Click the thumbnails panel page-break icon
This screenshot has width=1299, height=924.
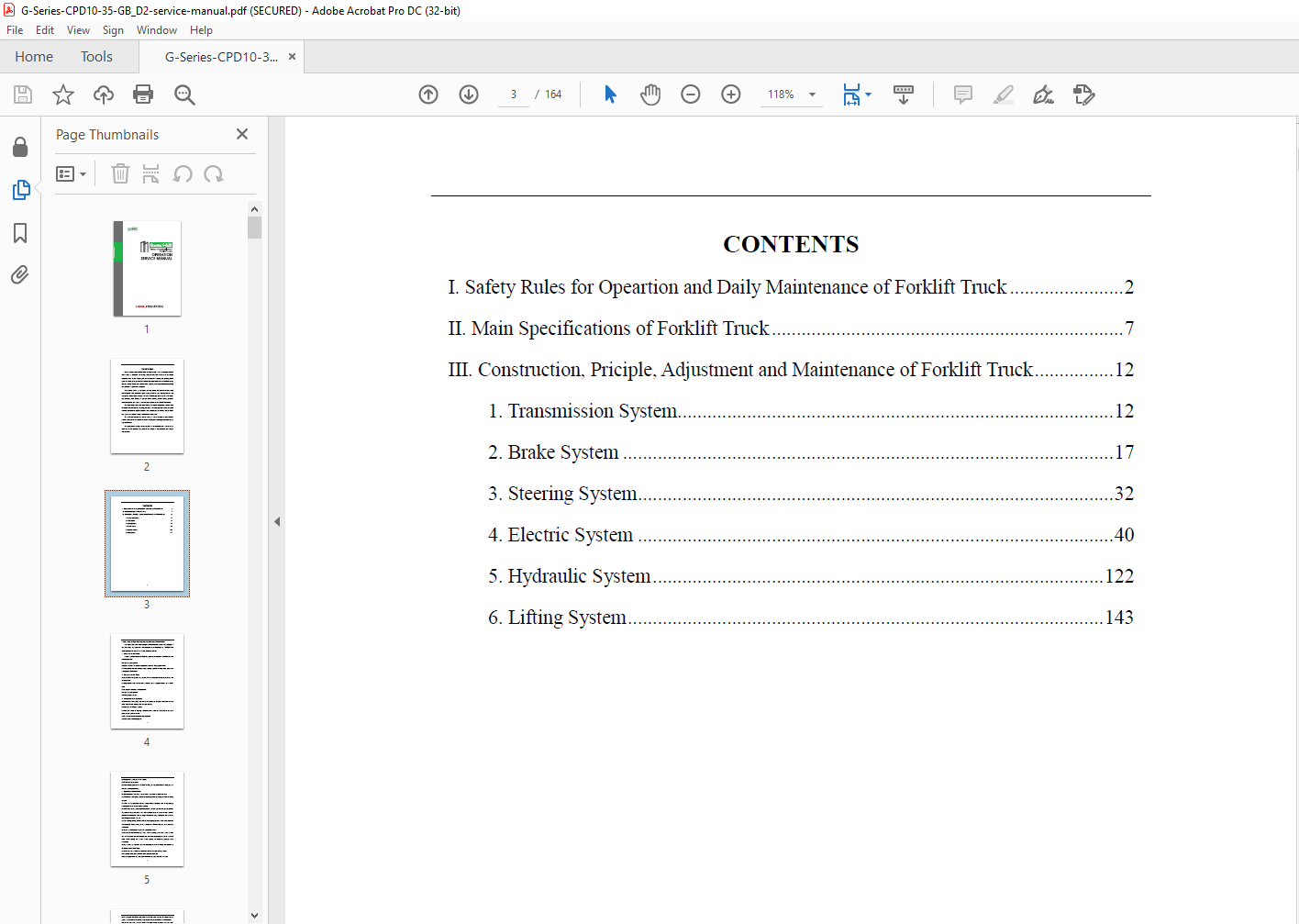point(151,173)
